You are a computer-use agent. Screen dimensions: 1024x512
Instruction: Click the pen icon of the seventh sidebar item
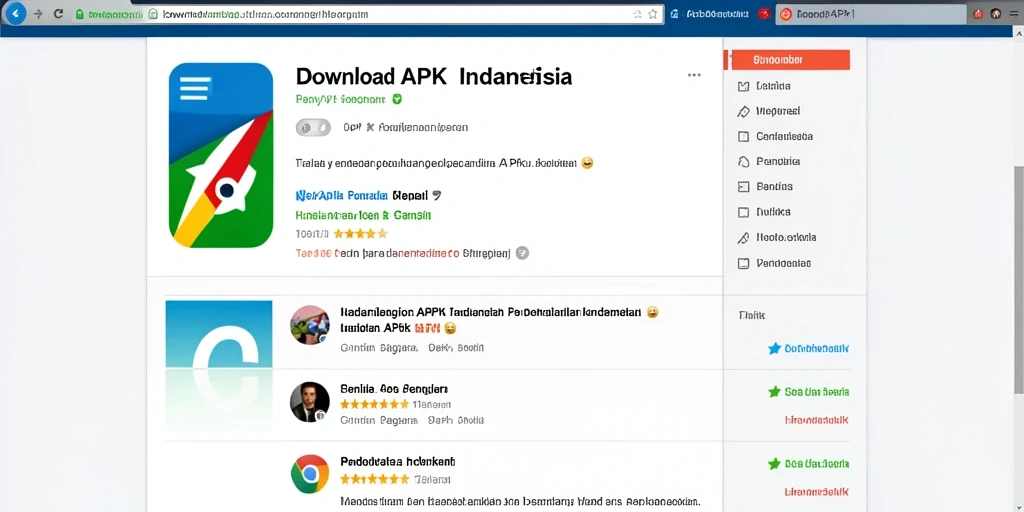(743, 238)
